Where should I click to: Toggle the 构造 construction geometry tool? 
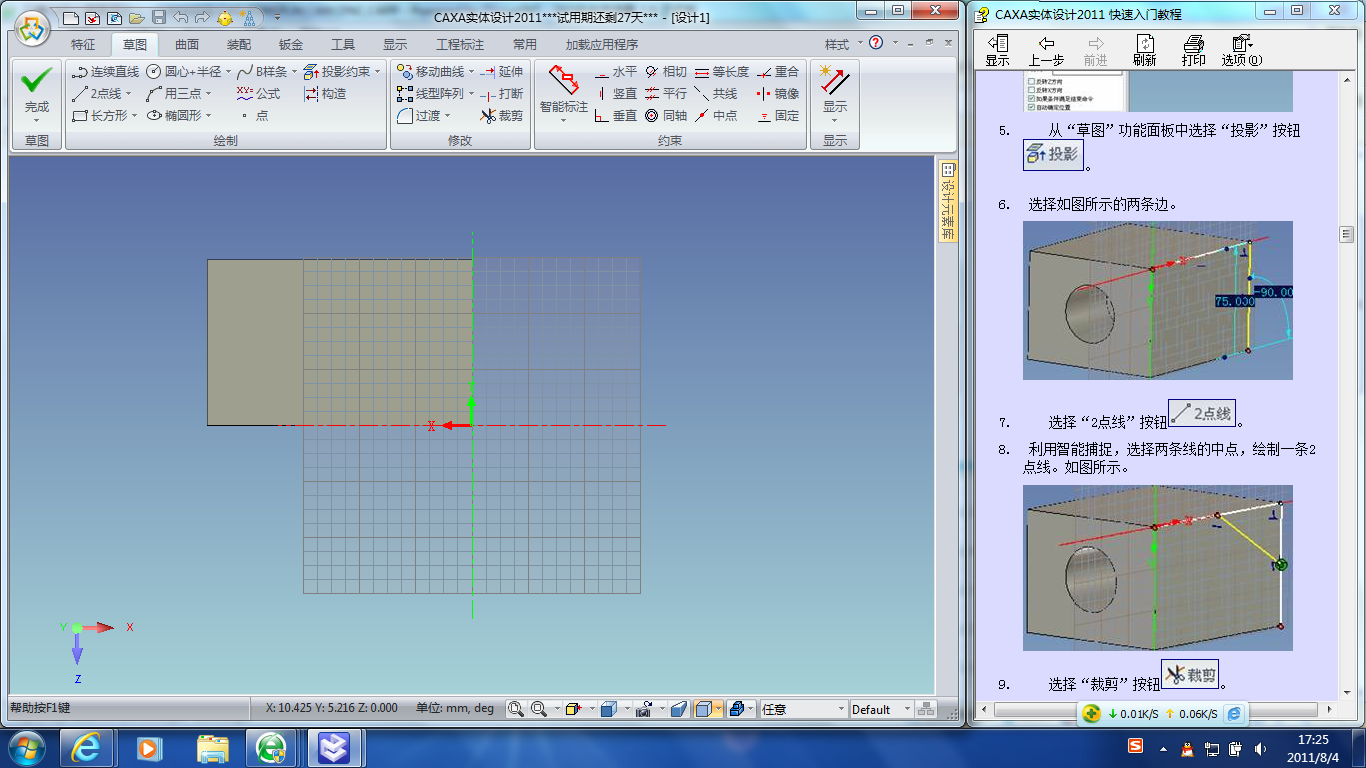(325, 94)
